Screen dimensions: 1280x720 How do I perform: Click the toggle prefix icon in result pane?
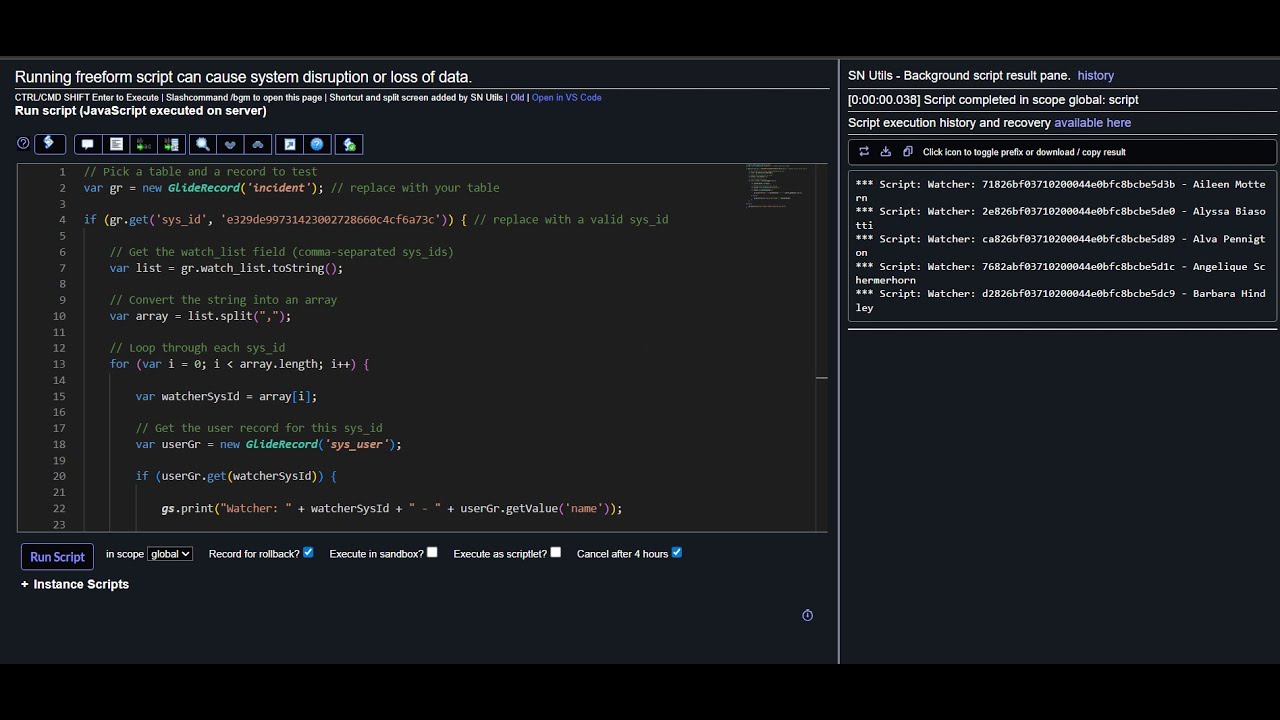[x=864, y=152]
